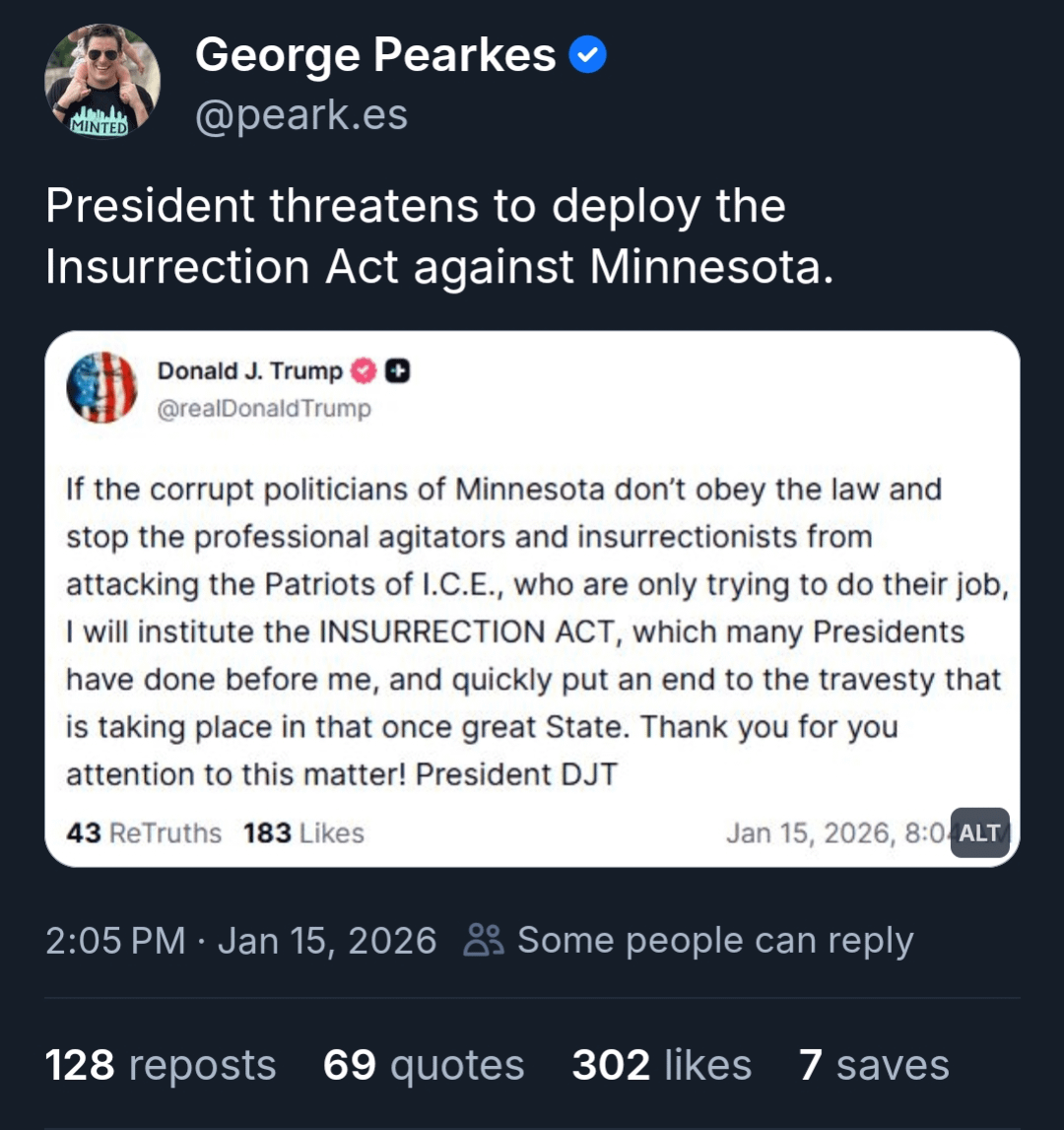View the 128 reposts list
Image resolution: width=1064 pixels, height=1130 pixels.
(161, 1065)
